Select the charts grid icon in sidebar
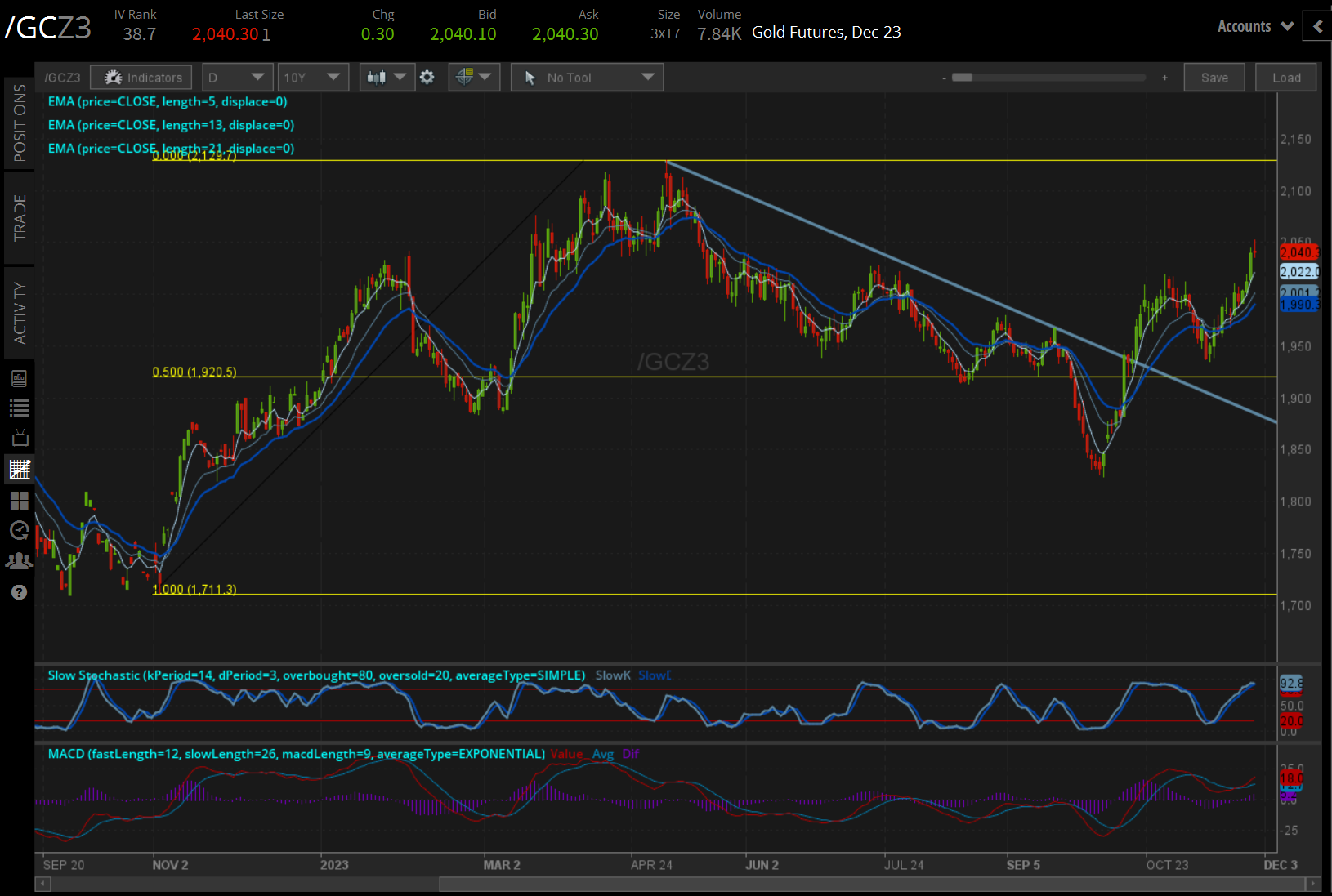Image resolution: width=1332 pixels, height=896 pixels. click(20, 469)
